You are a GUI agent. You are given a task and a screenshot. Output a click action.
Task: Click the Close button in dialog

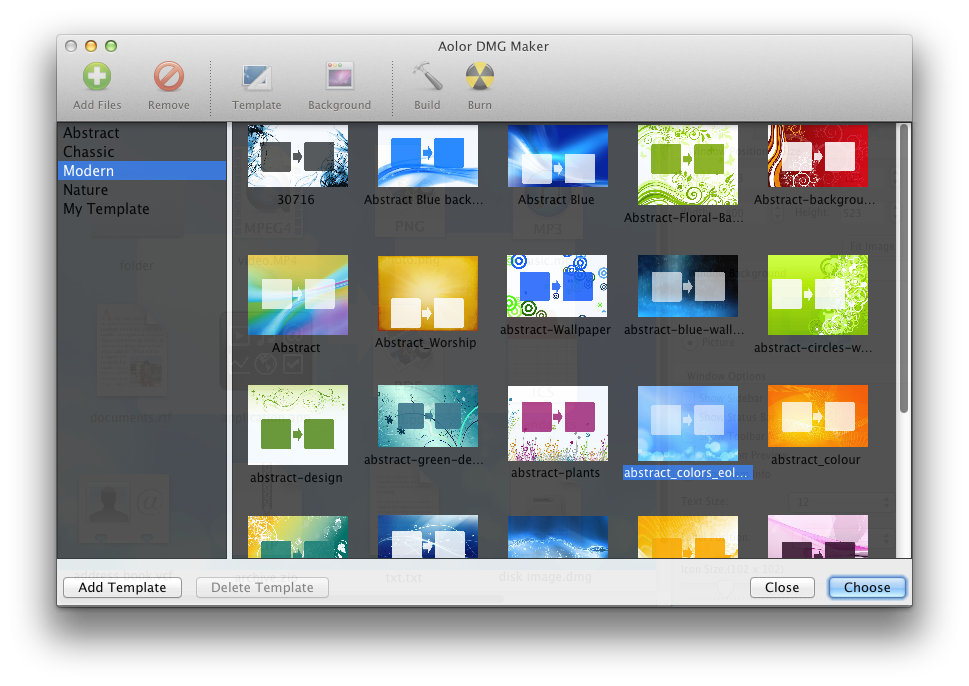coord(781,588)
